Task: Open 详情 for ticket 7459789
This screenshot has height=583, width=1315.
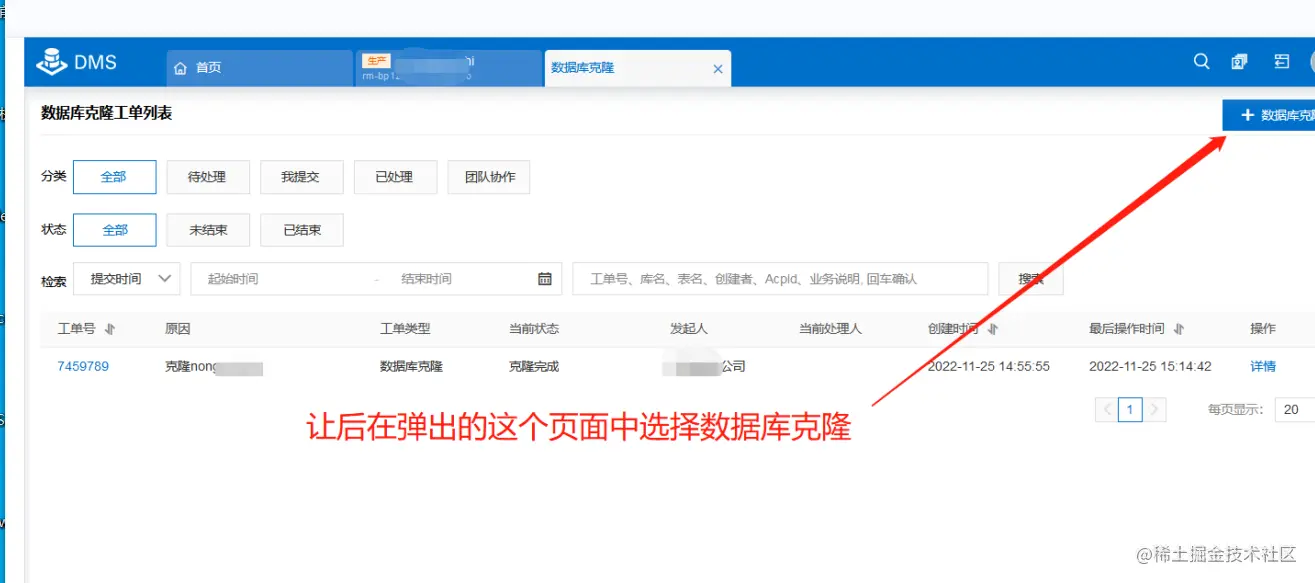Action: [x=1263, y=366]
